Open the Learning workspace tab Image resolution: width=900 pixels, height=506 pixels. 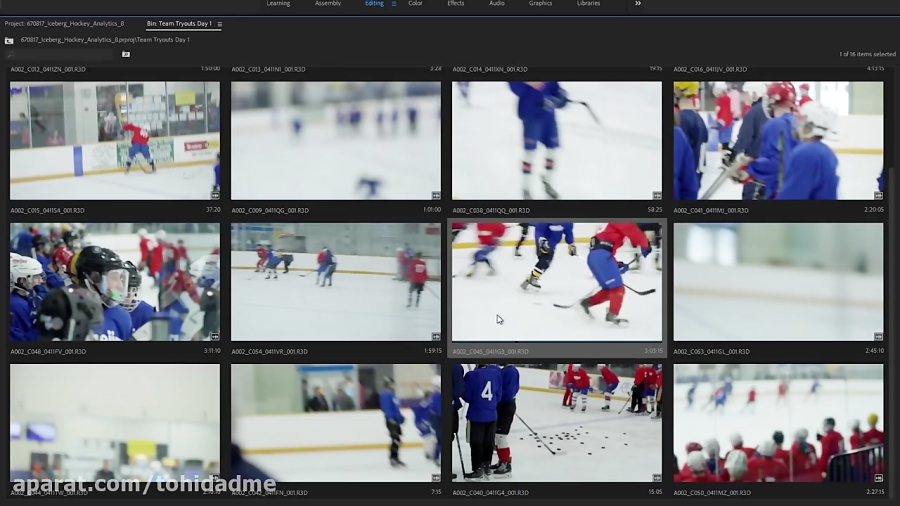(x=278, y=3)
